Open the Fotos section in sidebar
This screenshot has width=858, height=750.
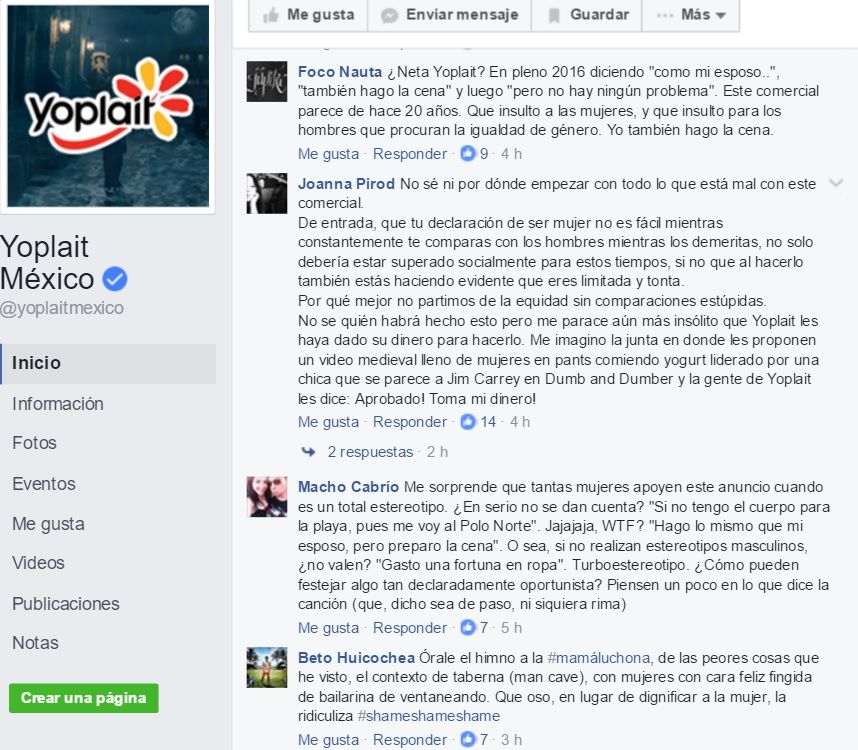34,443
